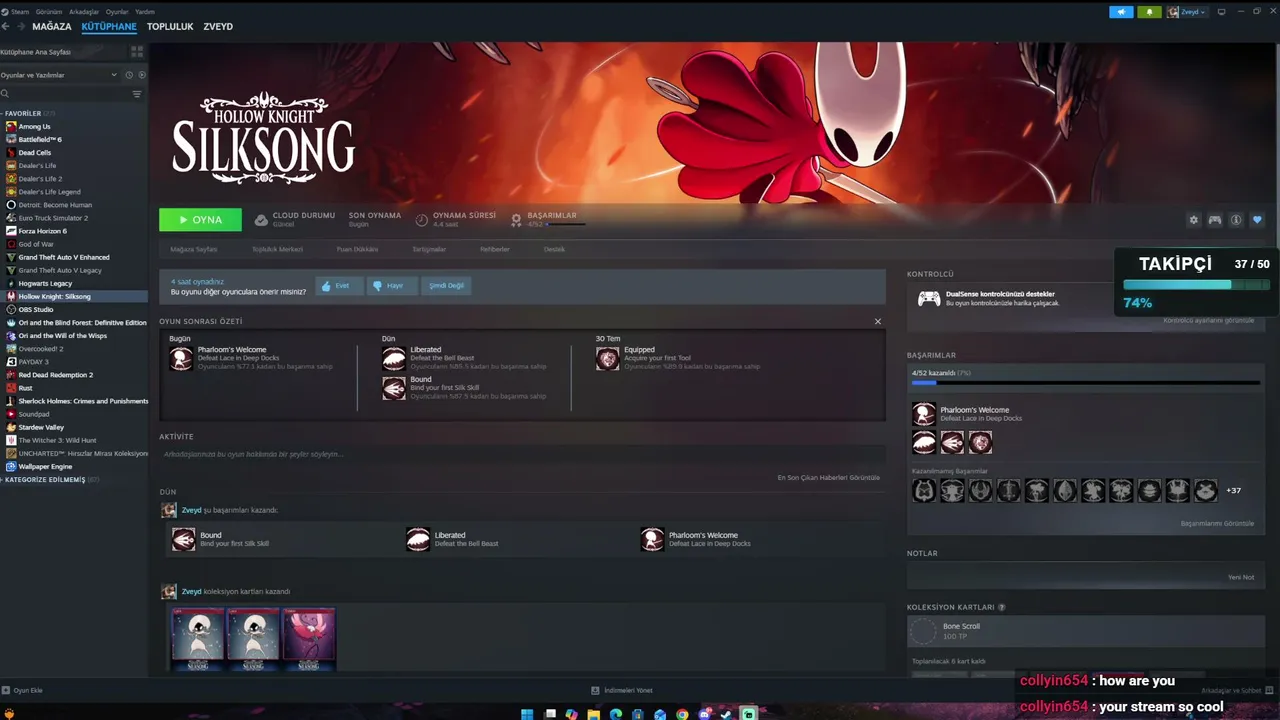Open controller configuration gamepad icon
Image resolution: width=1280 pixels, height=720 pixels.
[1215, 220]
